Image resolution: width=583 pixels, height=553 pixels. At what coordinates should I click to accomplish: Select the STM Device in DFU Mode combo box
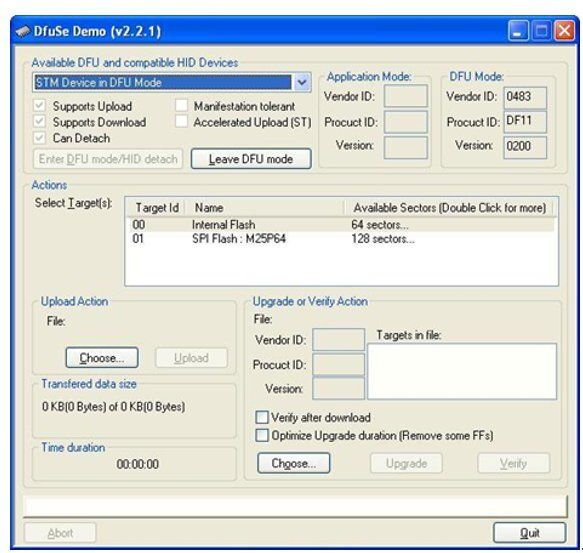(172, 82)
